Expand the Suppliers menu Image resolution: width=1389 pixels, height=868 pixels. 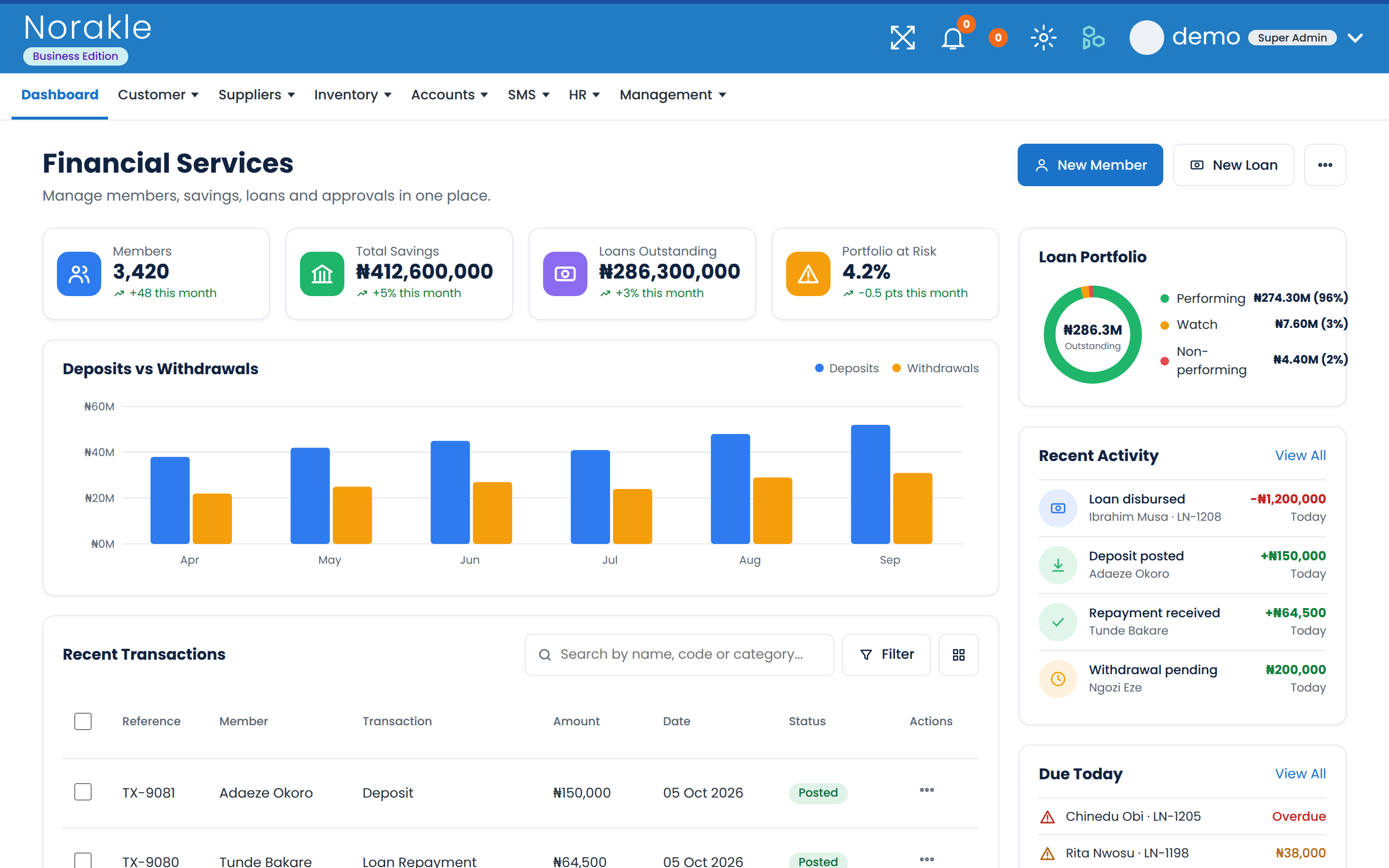257,95
